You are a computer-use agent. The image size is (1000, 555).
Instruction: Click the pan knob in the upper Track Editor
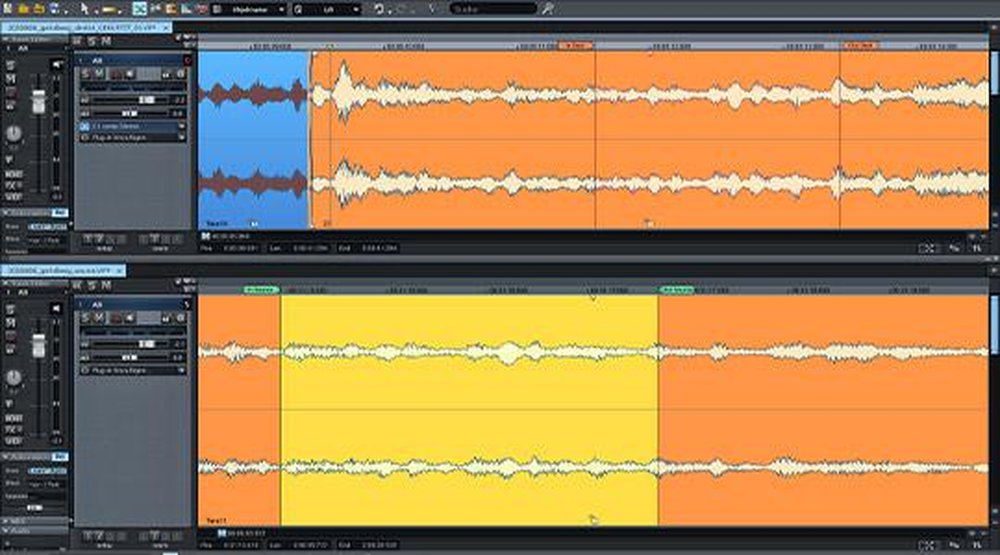[x=13, y=133]
